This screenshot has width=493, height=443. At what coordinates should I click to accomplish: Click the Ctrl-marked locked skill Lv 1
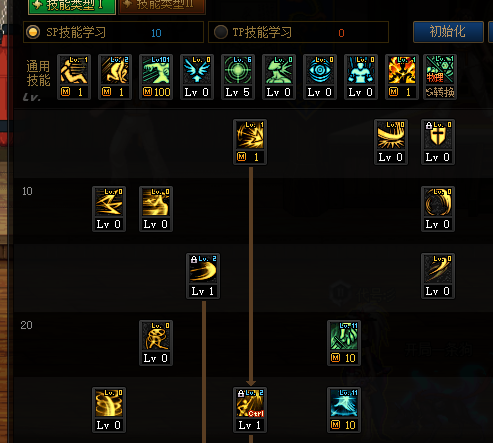pos(250,410)
